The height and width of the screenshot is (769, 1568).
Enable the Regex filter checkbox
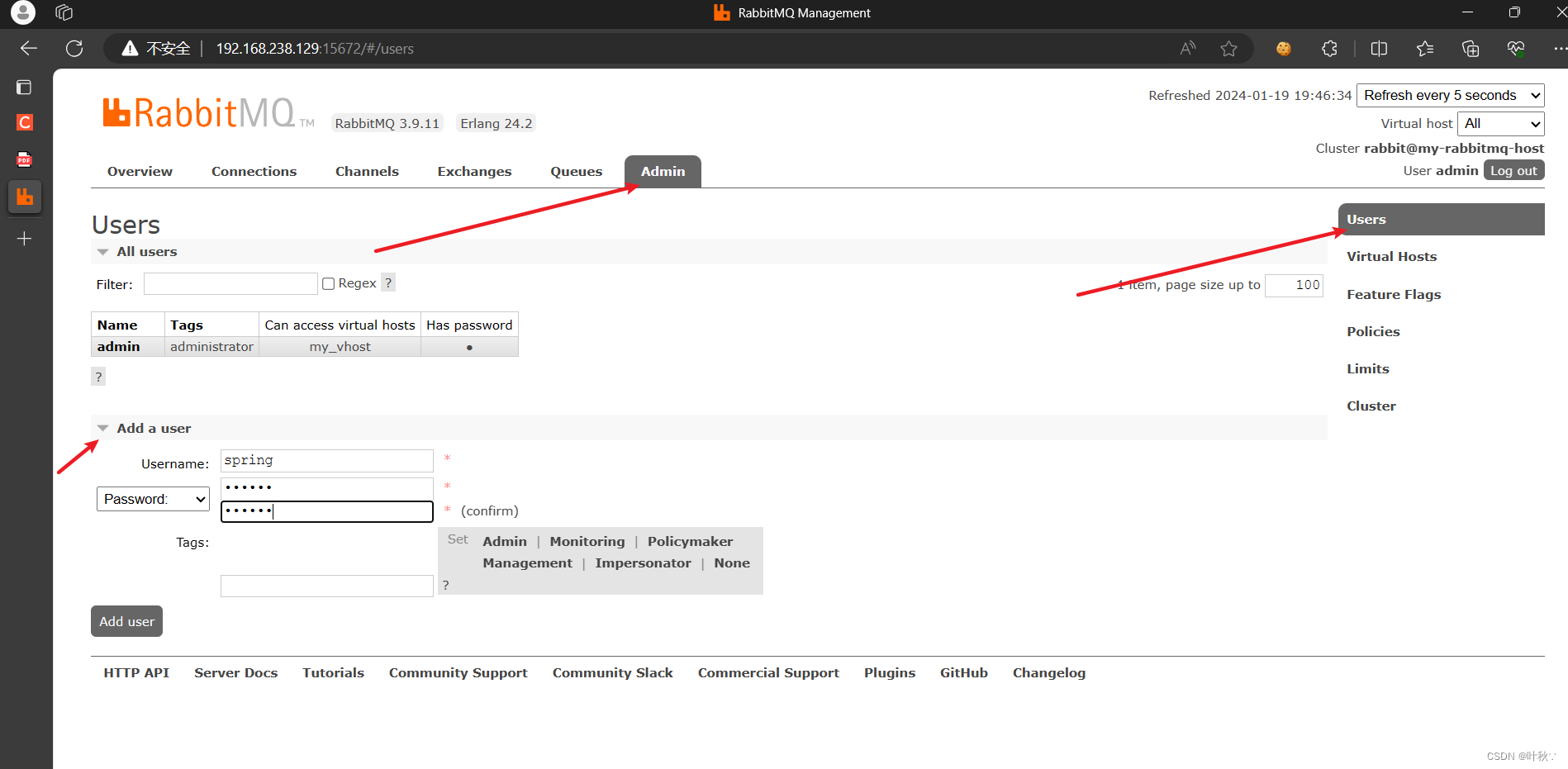click(x=328, y=283)
